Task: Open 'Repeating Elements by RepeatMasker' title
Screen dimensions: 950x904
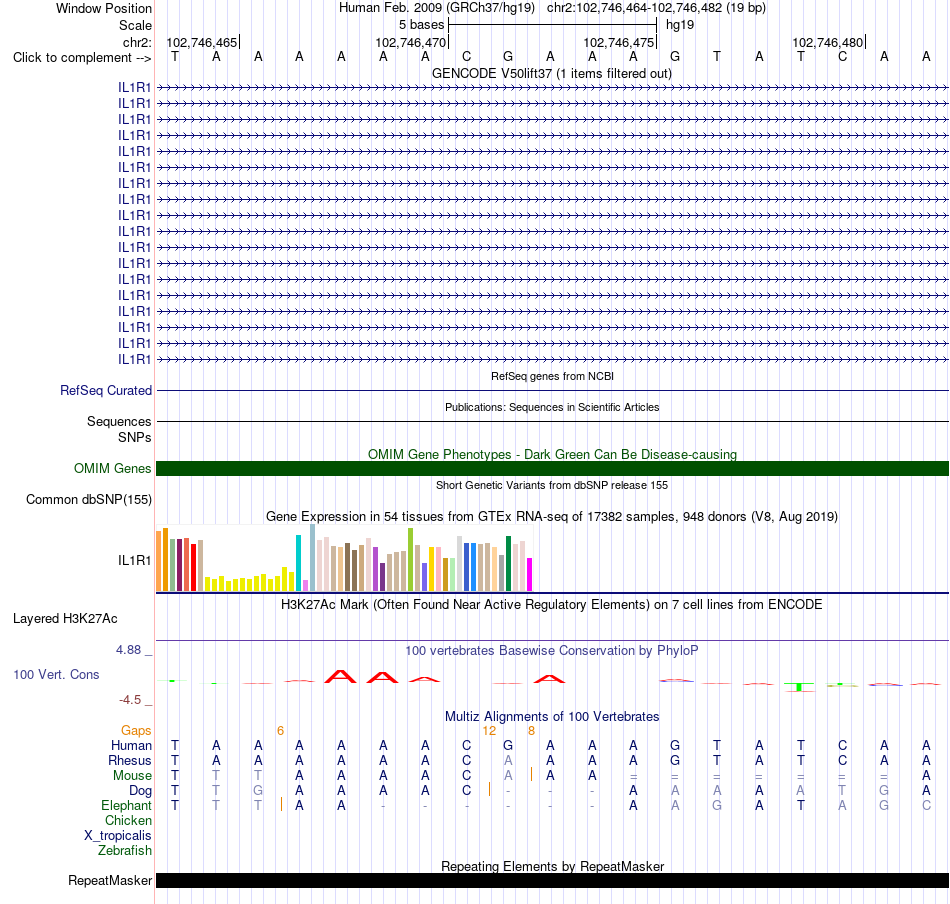Action: [552, 866]
